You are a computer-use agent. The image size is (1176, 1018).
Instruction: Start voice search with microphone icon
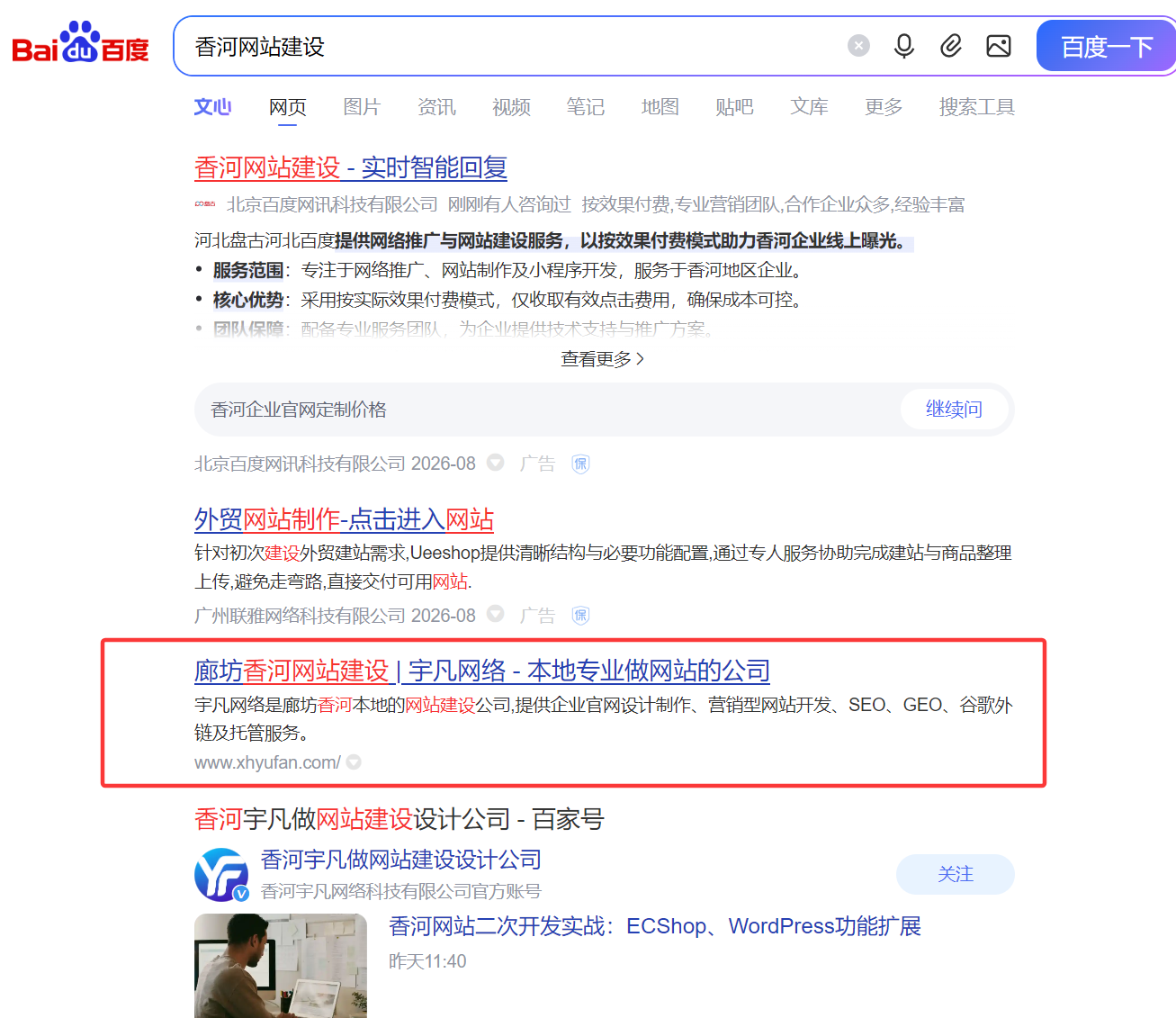click(x=904, y=46)
